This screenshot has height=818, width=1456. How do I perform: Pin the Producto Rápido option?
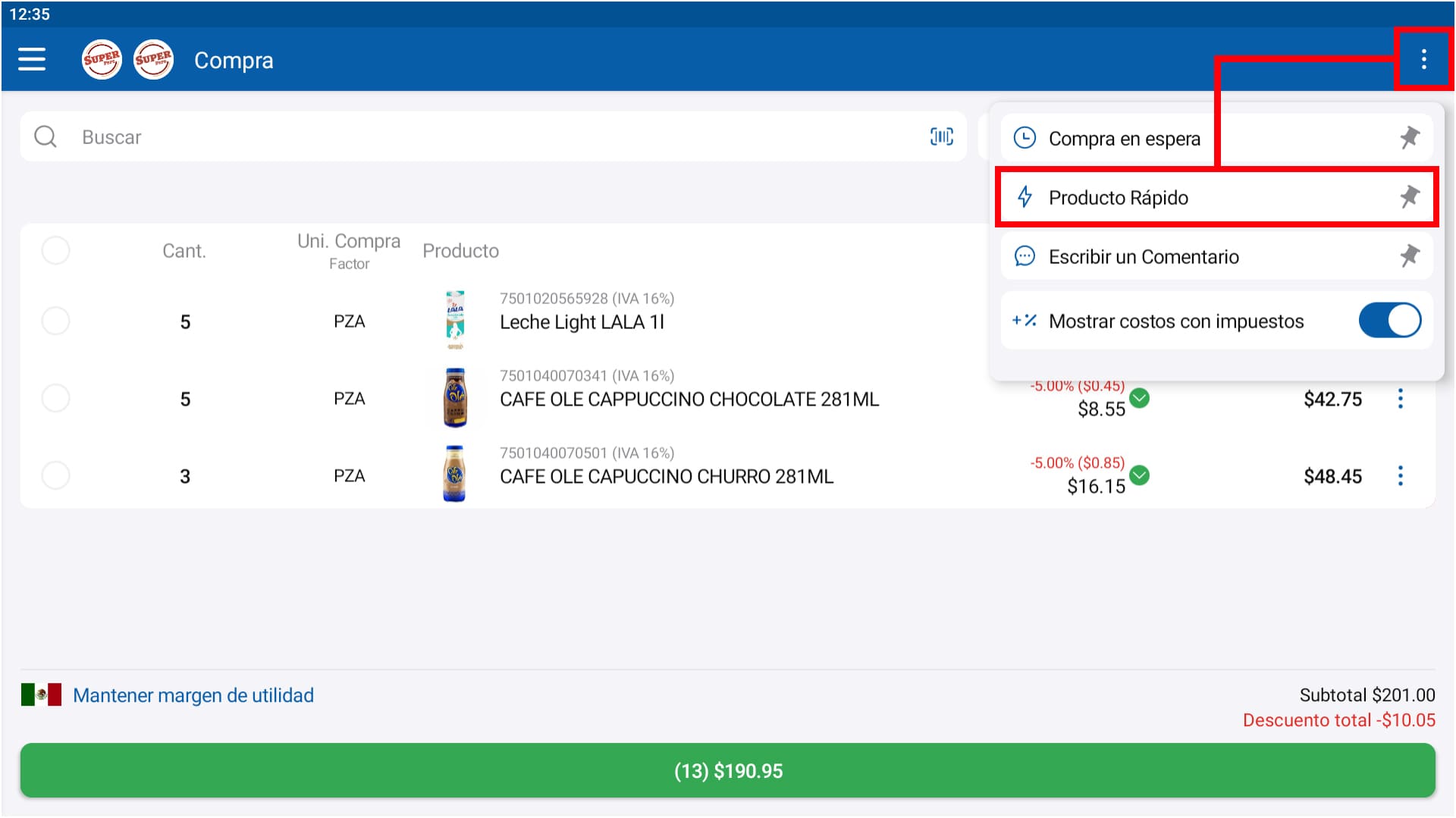[1409, 197]
